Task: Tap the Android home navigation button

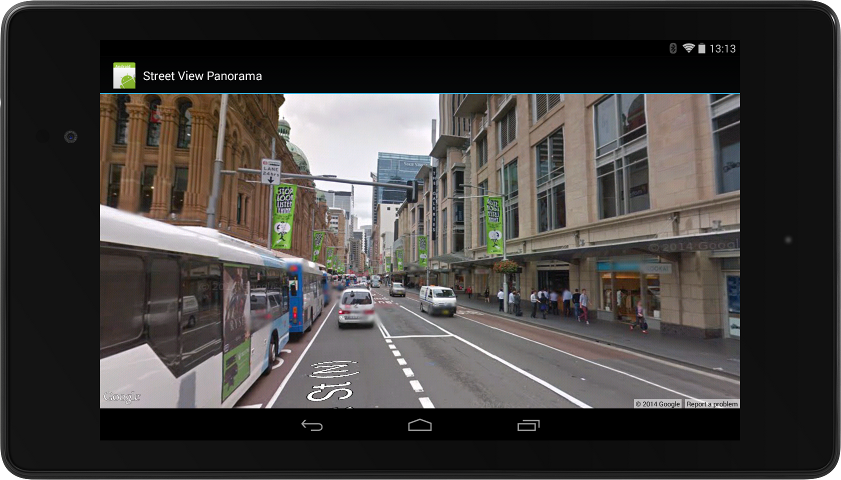Action: pos(419,425)
